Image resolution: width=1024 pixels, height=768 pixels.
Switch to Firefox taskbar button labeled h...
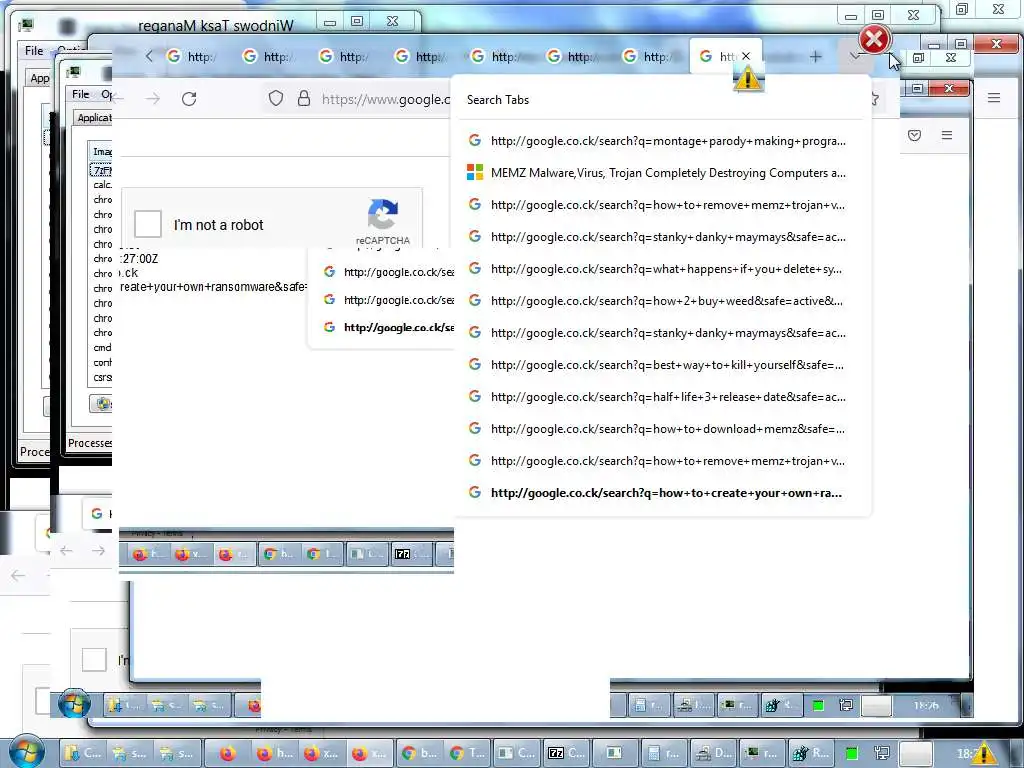pos(275,754)
